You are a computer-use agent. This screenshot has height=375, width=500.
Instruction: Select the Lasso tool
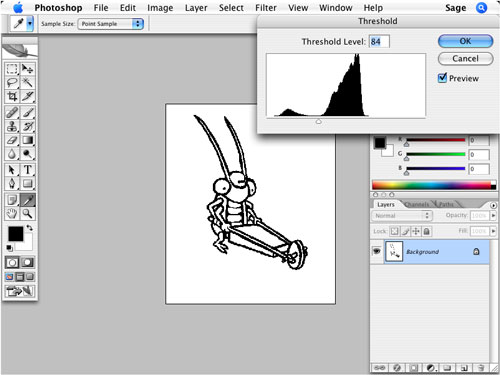click(x=12, y=82)
